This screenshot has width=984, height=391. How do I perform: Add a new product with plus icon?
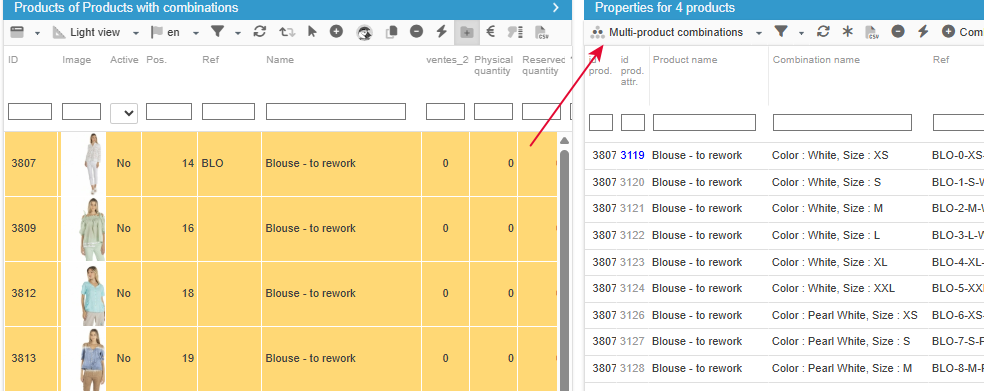pyautogui.click(x=336, y=31)
